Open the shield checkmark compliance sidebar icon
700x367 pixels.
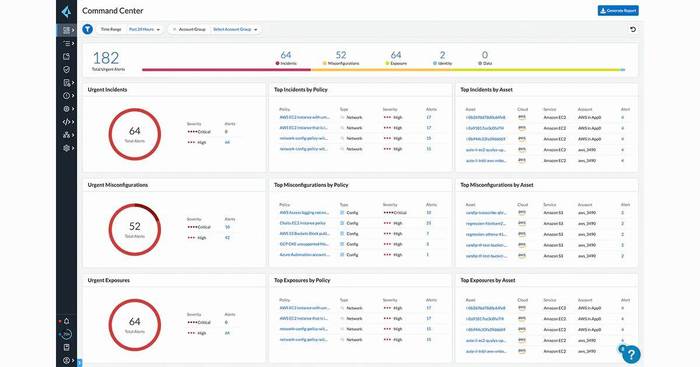(67, 69)
